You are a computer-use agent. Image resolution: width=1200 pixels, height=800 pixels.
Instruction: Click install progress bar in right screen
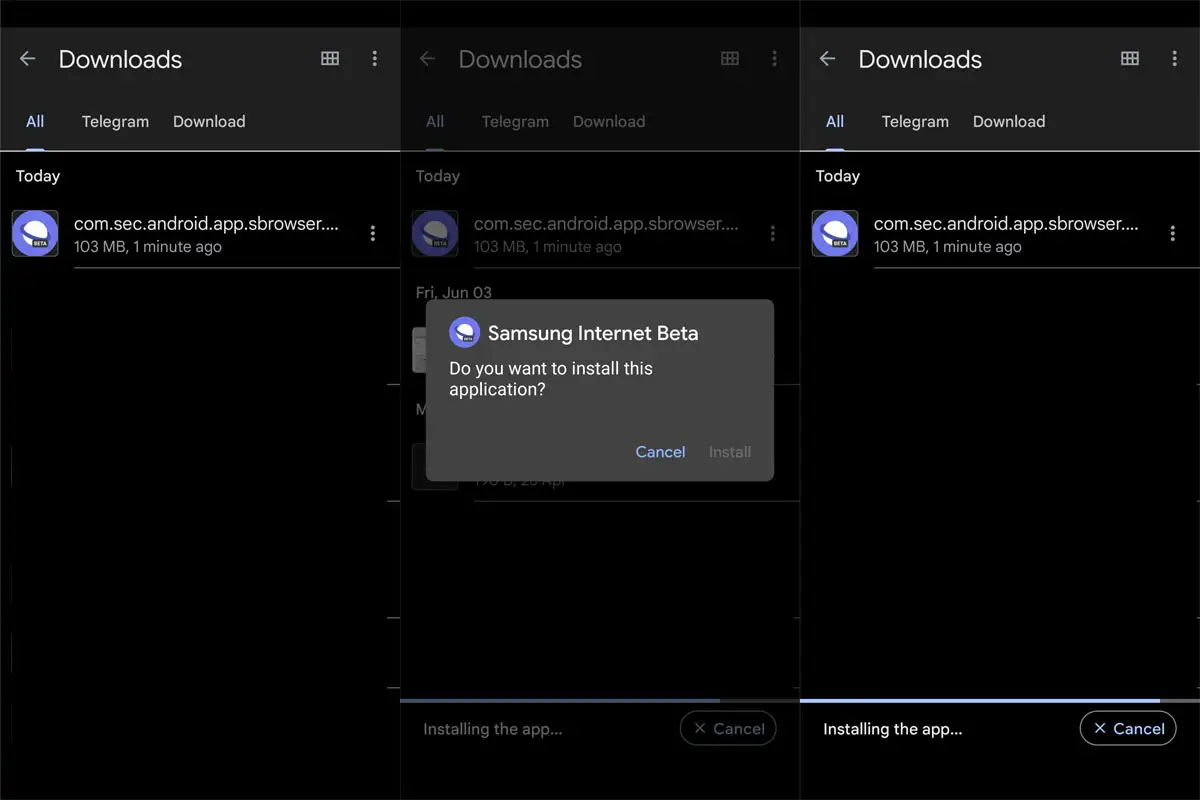1000,700
